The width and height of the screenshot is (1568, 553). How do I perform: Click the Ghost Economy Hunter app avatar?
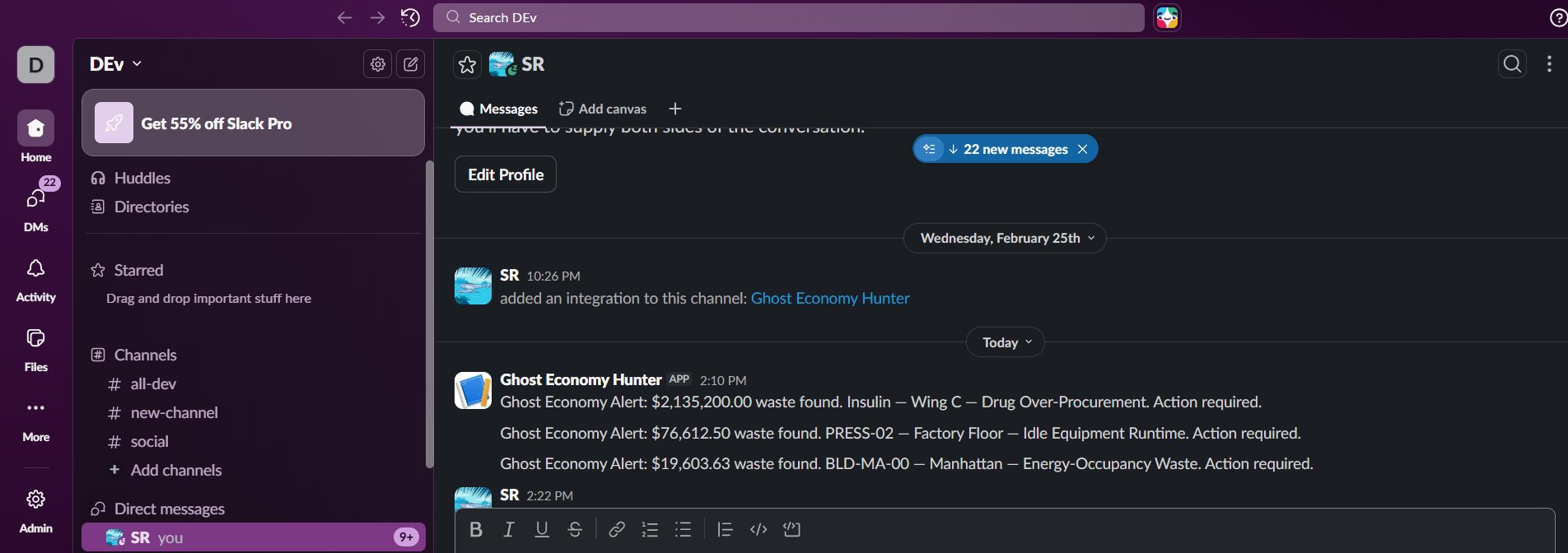pos(473,390)
